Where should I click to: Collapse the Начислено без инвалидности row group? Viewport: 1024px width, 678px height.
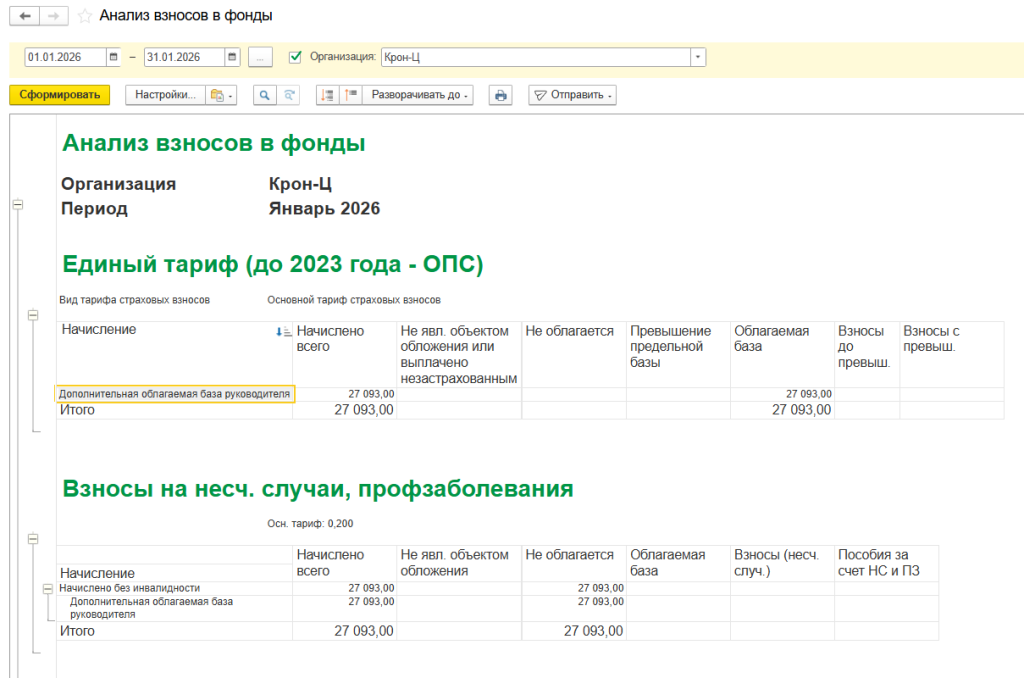point(46,589)
